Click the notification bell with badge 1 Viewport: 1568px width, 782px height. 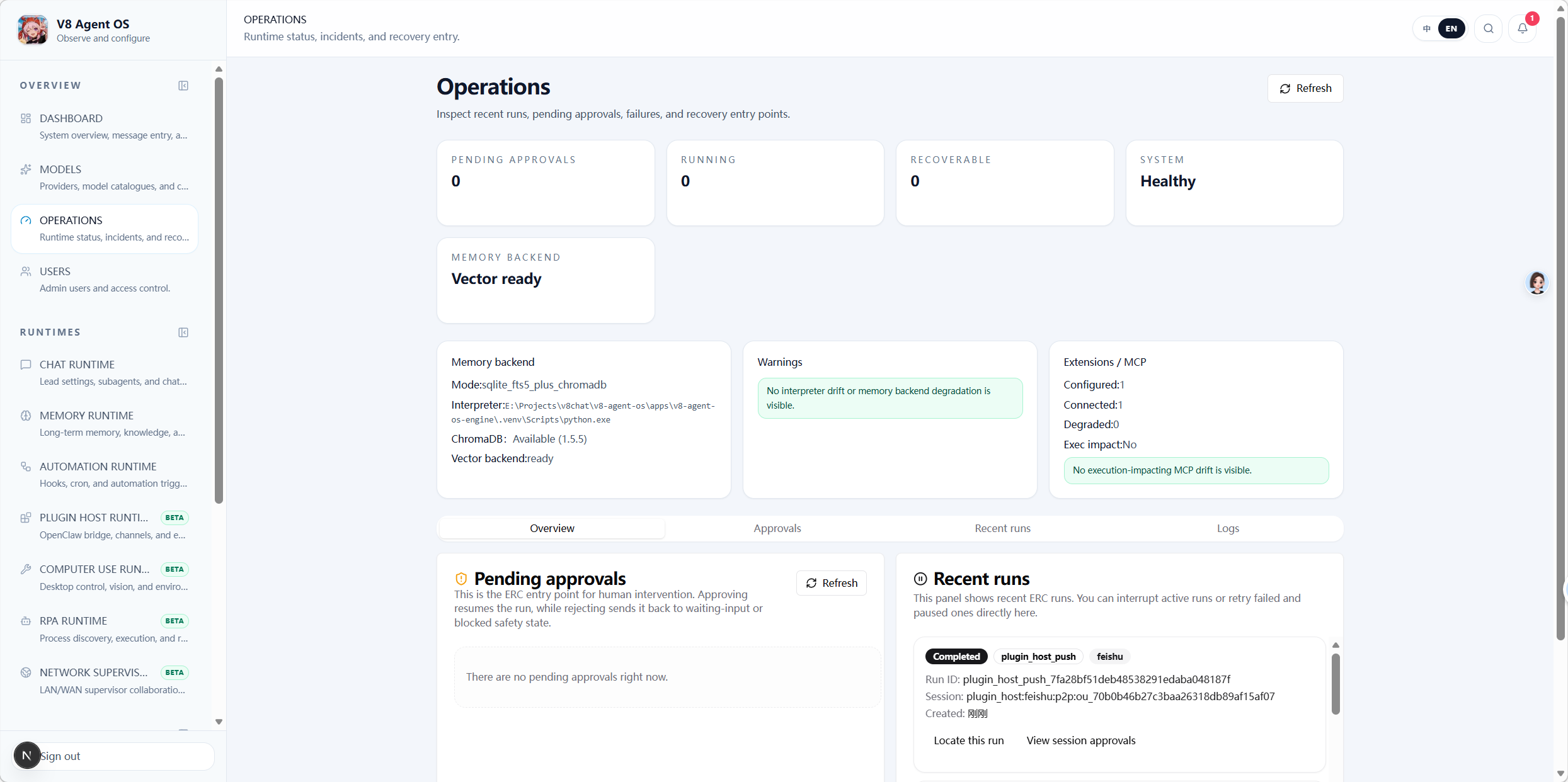pyautogui.click(x=1523, y=28)
